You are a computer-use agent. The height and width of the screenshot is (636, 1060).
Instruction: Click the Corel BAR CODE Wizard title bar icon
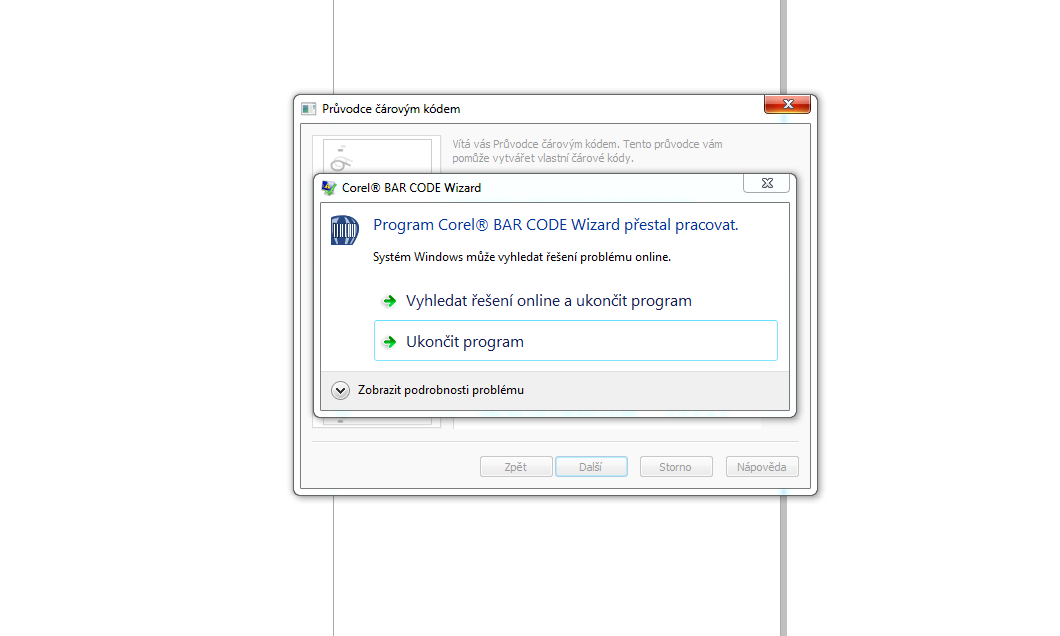(329, 188)
